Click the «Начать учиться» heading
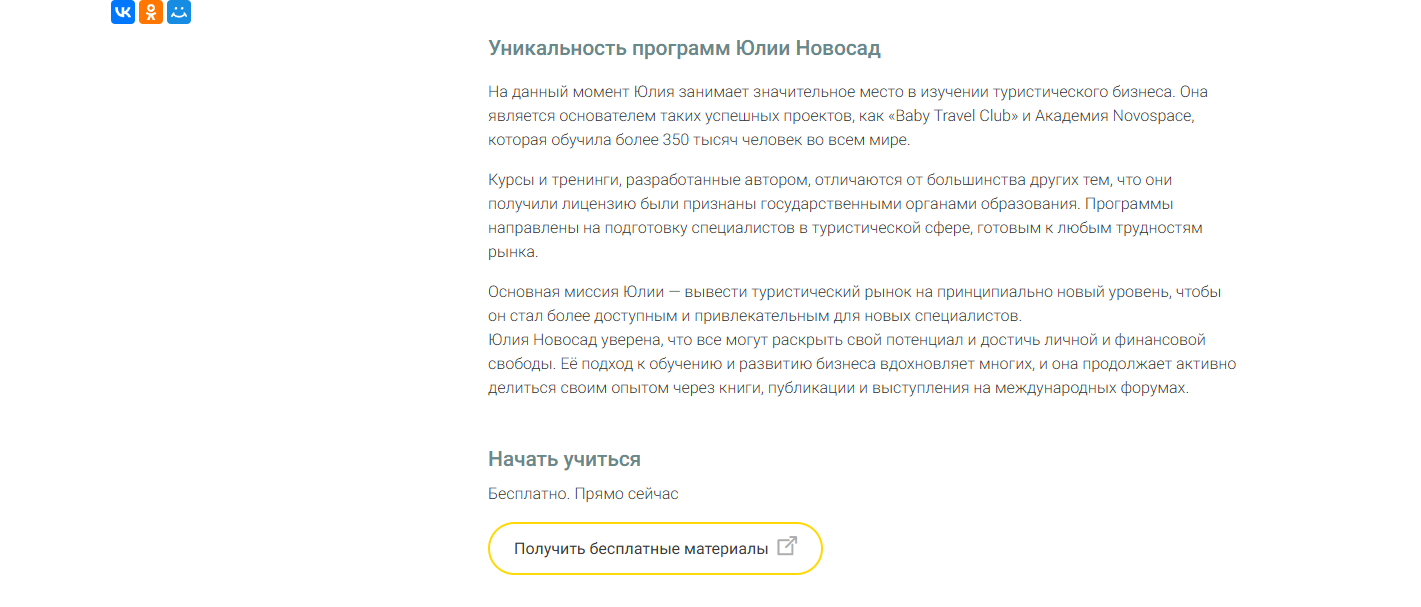This screenshot has width=1421, height=607. pos(564,459)
